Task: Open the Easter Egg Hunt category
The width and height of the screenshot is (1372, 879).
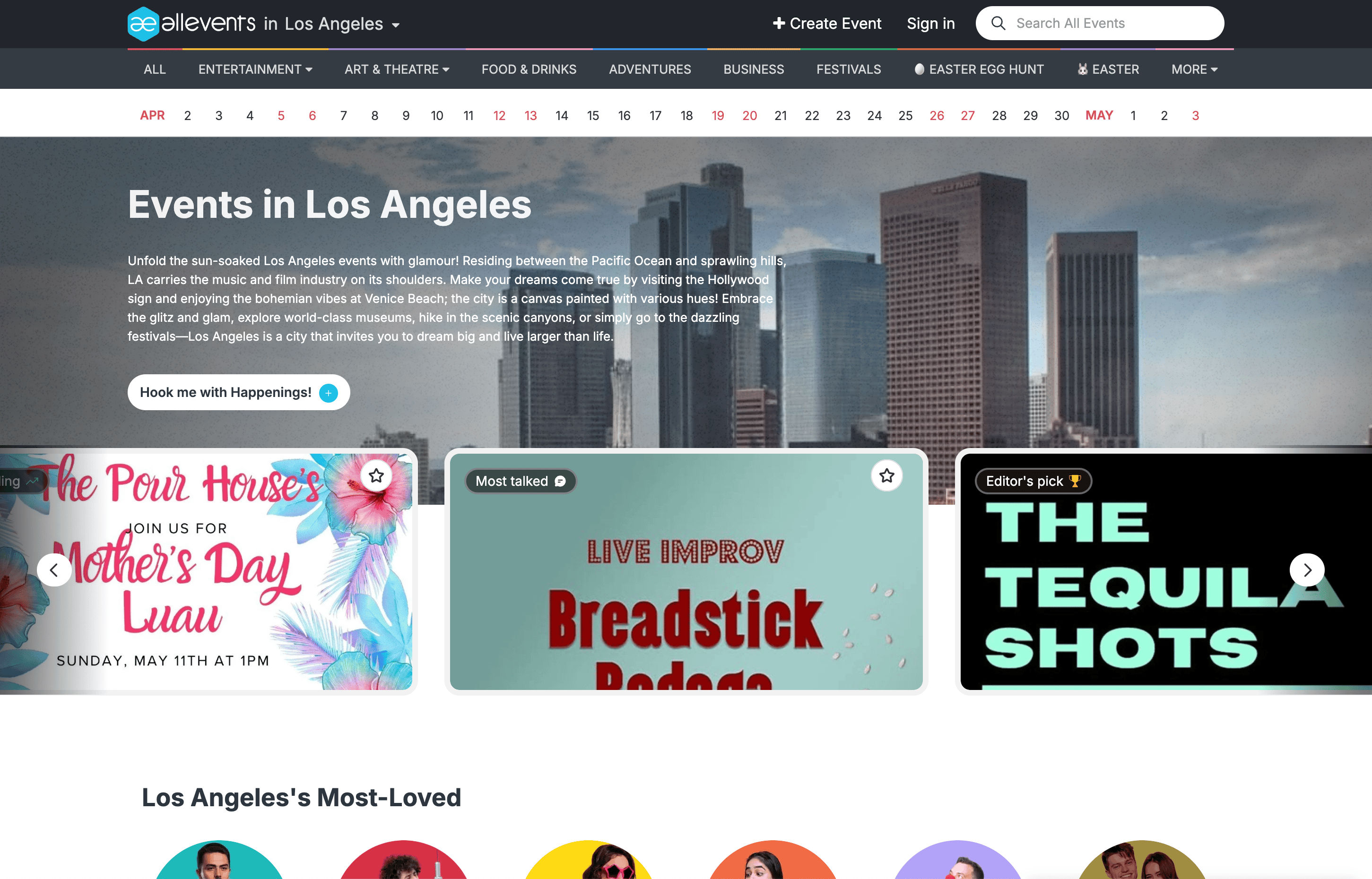Action: [979, 69]
